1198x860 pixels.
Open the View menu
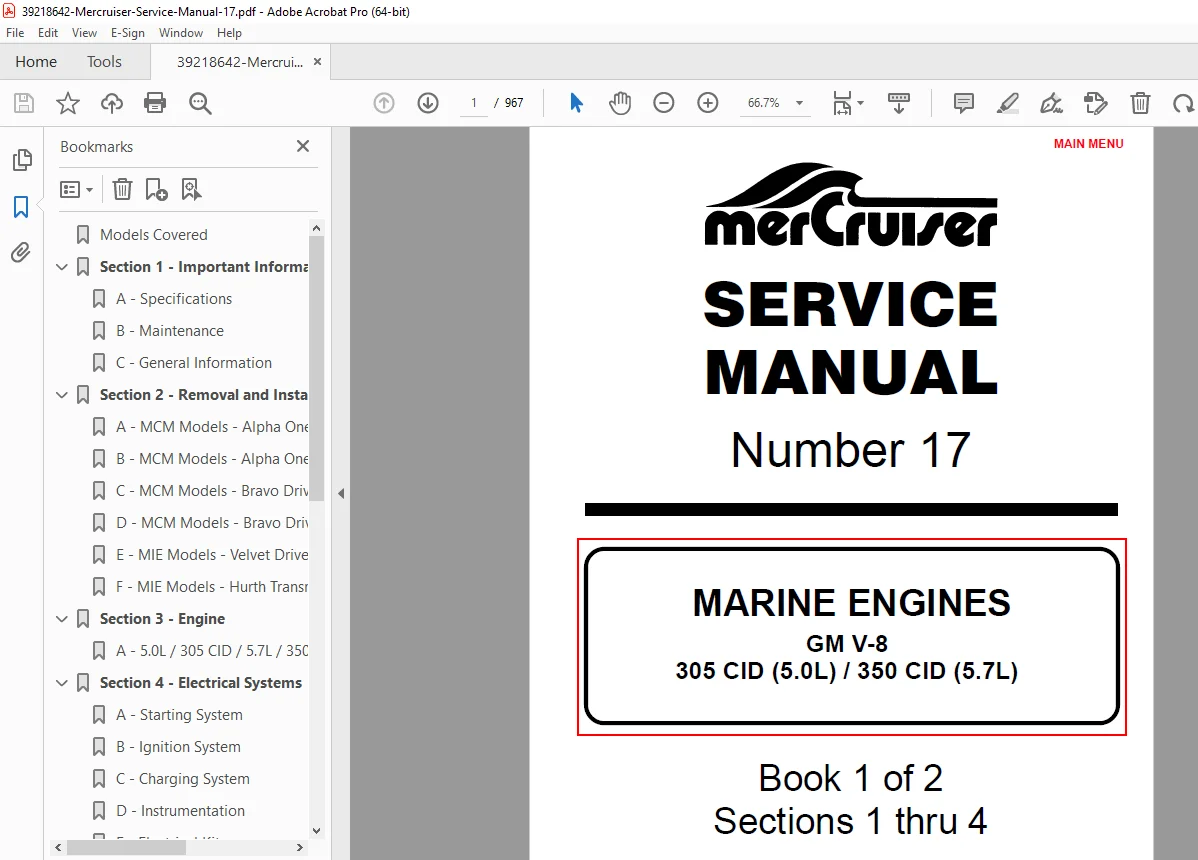click(x=84, y=33)
